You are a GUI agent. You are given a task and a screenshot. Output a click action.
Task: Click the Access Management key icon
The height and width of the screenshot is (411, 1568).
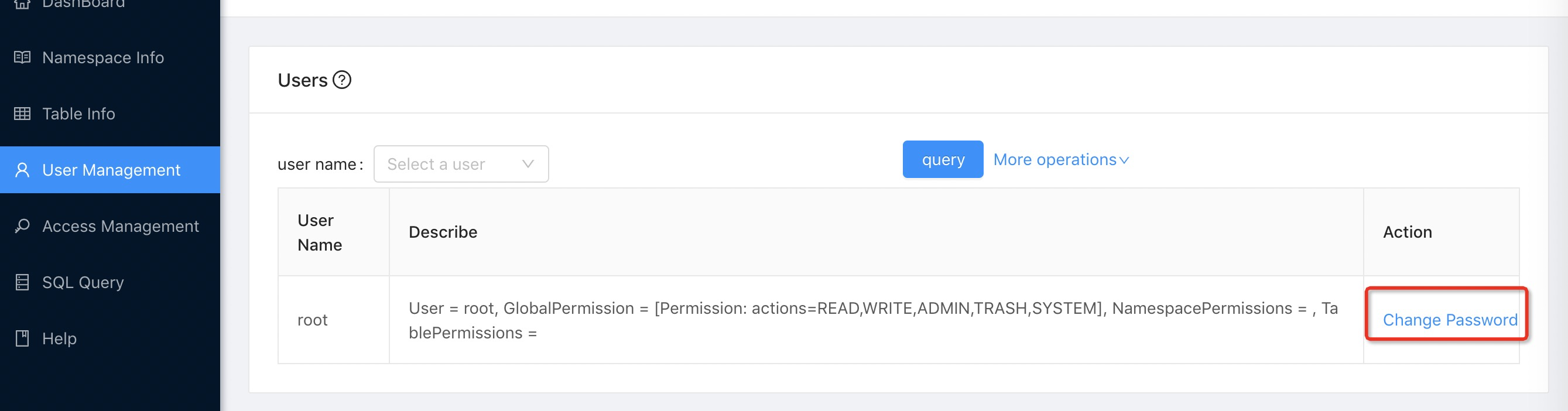tap(22, 226)
